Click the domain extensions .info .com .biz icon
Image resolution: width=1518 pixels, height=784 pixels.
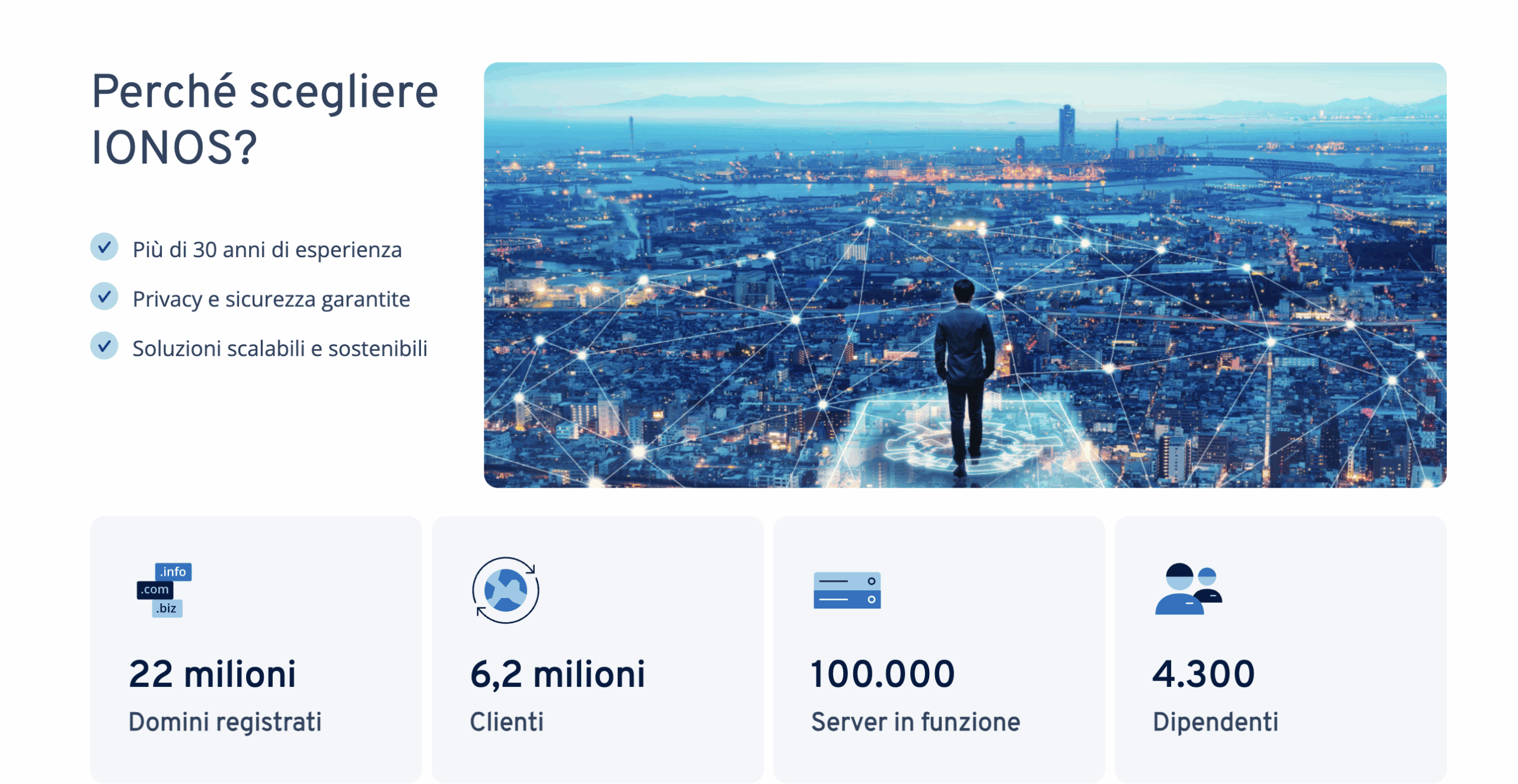[x=164, y=590]
